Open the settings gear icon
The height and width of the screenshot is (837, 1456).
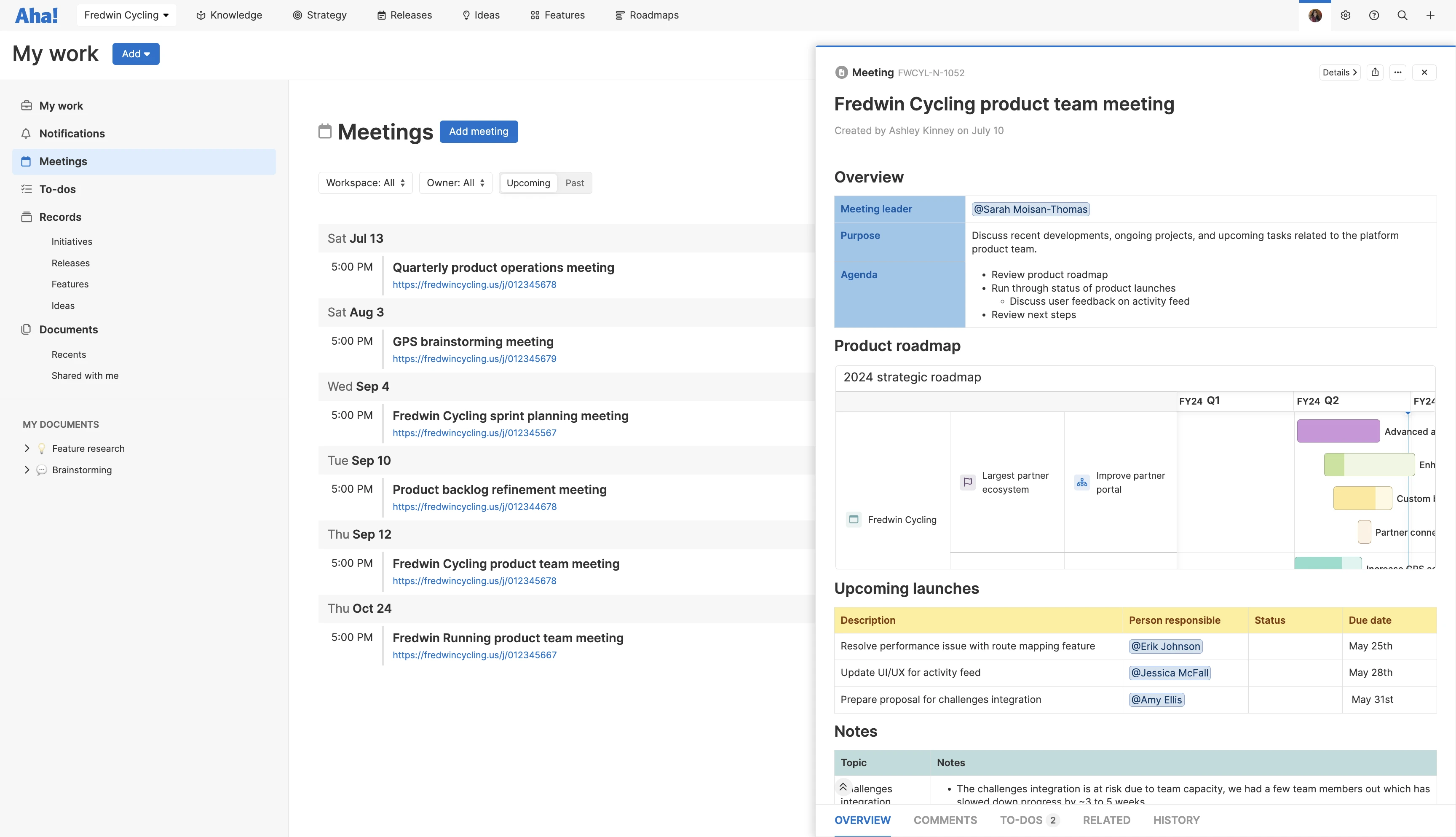point(1345,15)
